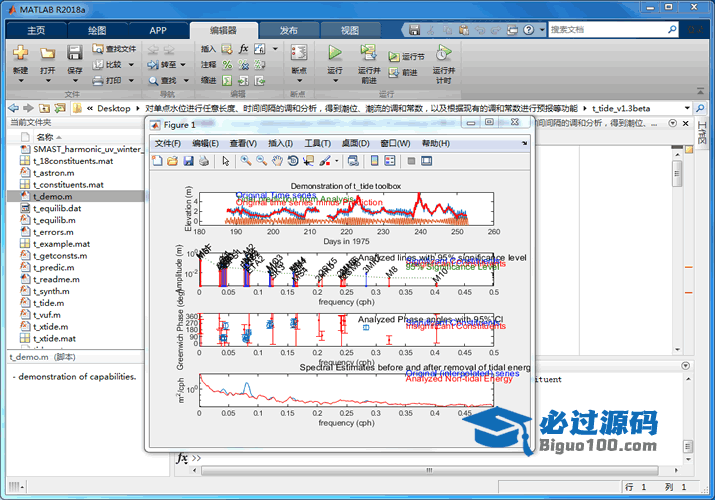
Task: Click the Find (查找) magnifier icon
Action: click(153, 81)
